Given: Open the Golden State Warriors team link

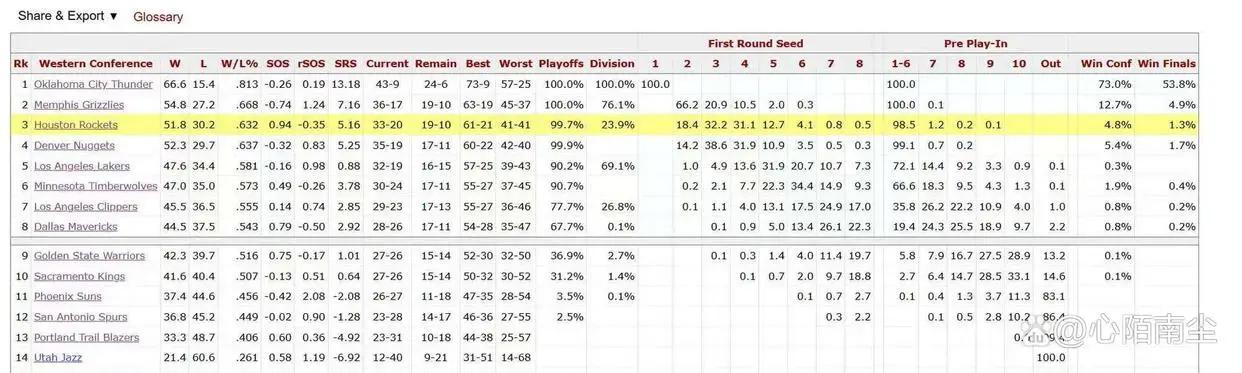Looking at the screenshot, I should (x=89, y=256).
